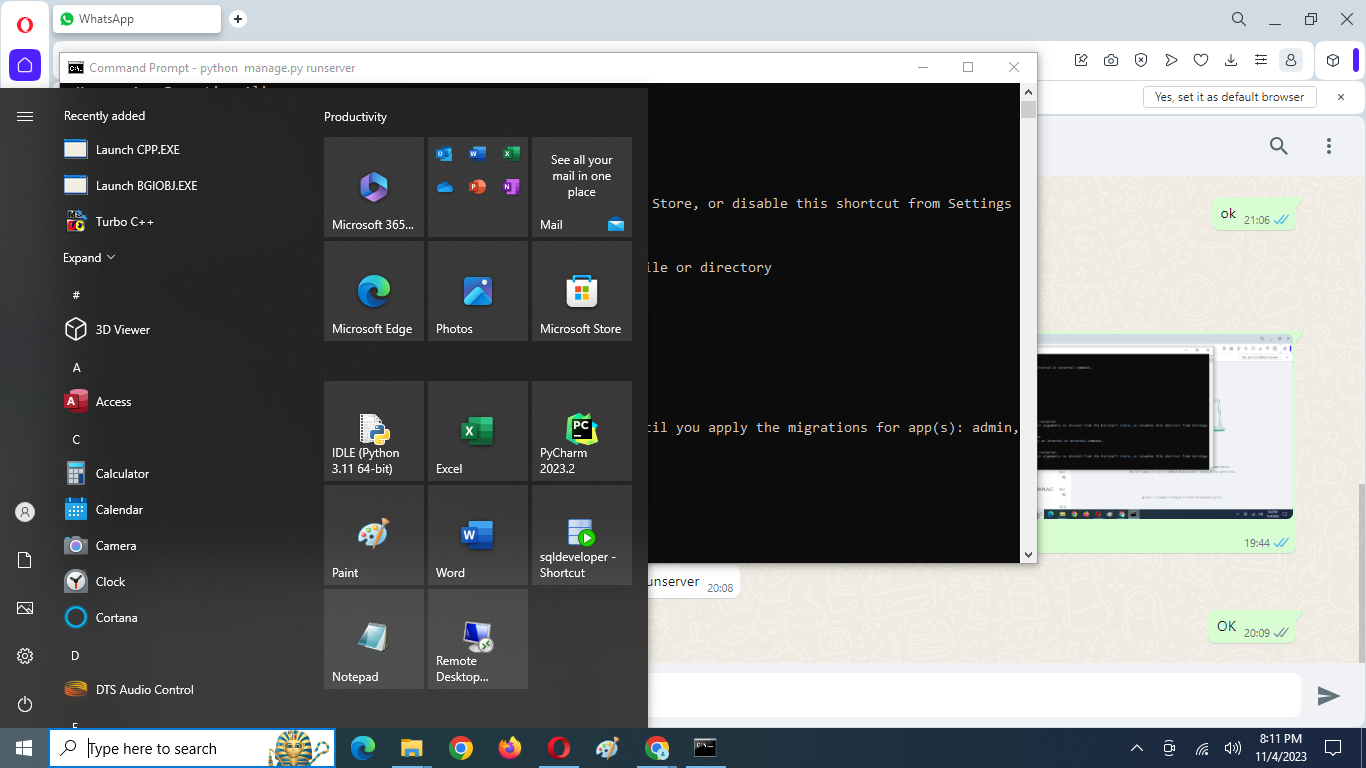This screenshot has width=1366, height=768.
Task: Toggle the Start menu hamburger button
Action: (x=25, y=116)
